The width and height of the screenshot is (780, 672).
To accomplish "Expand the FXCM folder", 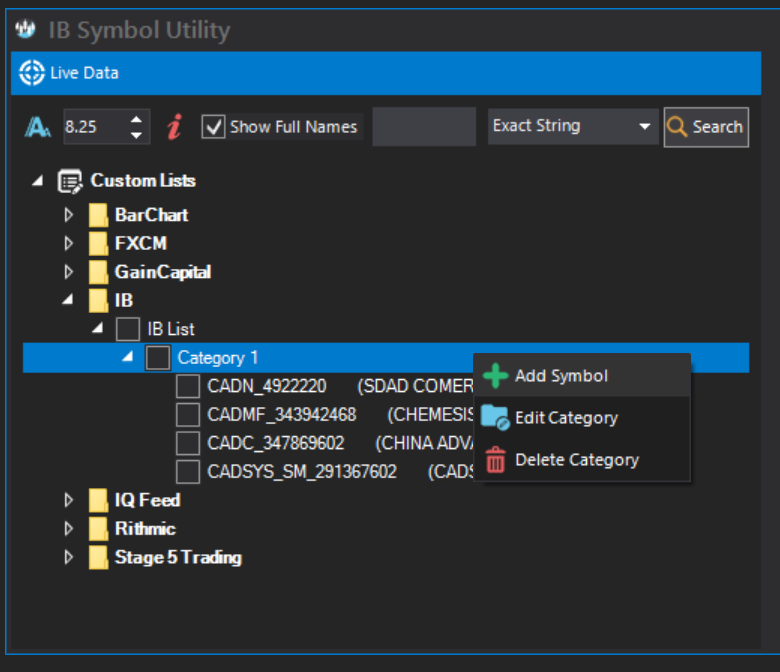I will click(x=69, y=243).
